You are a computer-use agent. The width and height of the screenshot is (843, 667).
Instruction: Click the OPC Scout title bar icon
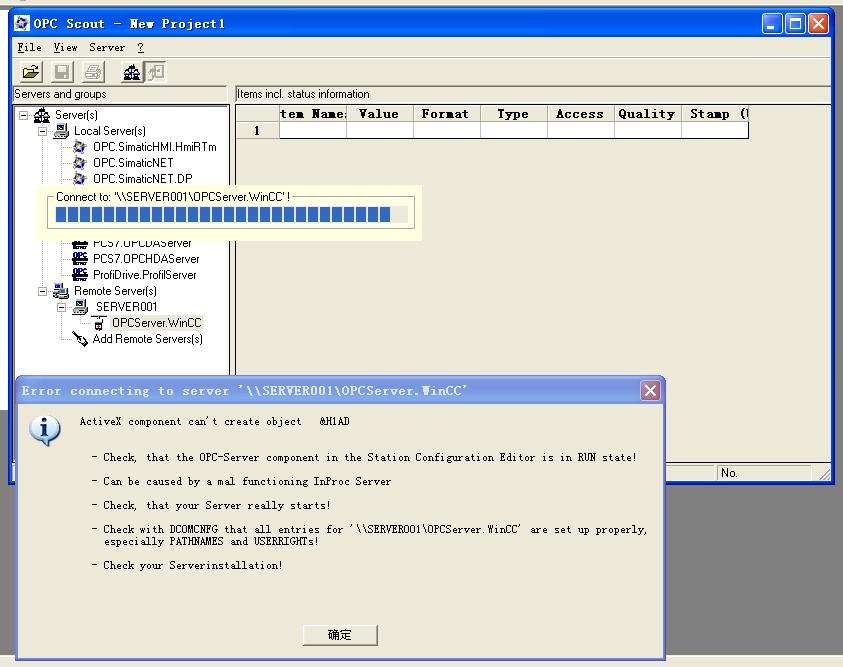[x=22, y=23]
